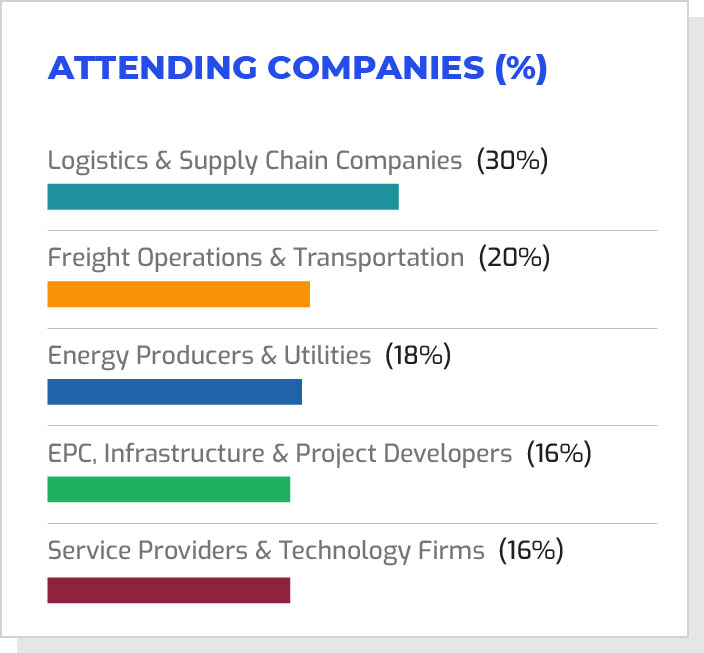Click the blue Energy Producers bar
This screenshot has width=704, height=653.
[x=174, y=392]
